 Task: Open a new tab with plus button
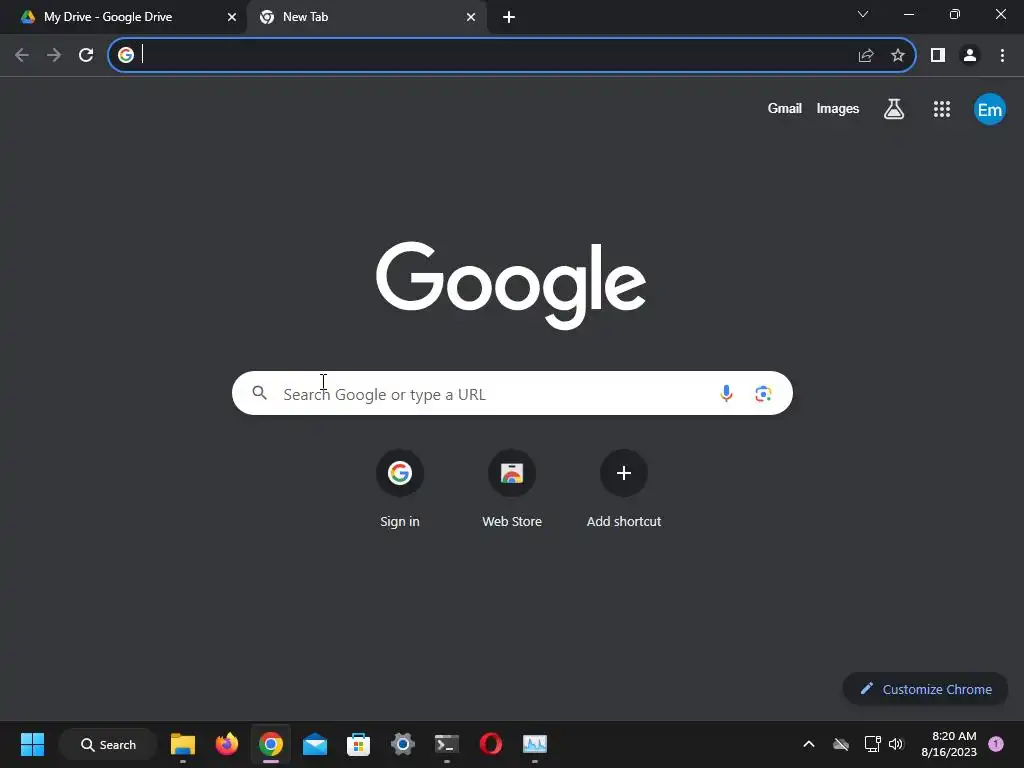tap(509, 17)
